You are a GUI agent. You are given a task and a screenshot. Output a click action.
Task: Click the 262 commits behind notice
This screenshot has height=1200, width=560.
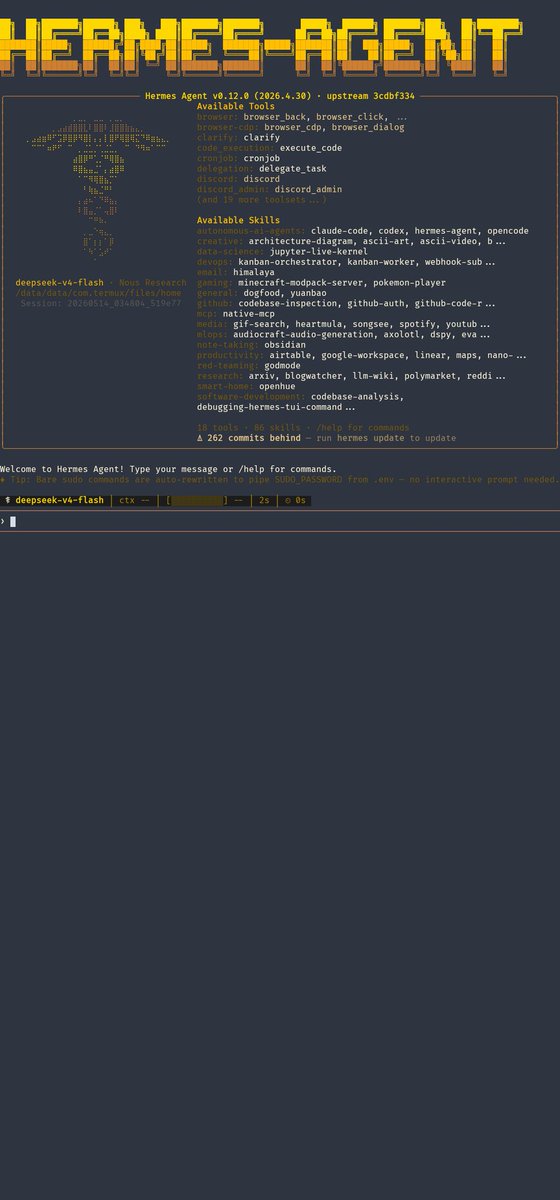(x=254, y=438)
